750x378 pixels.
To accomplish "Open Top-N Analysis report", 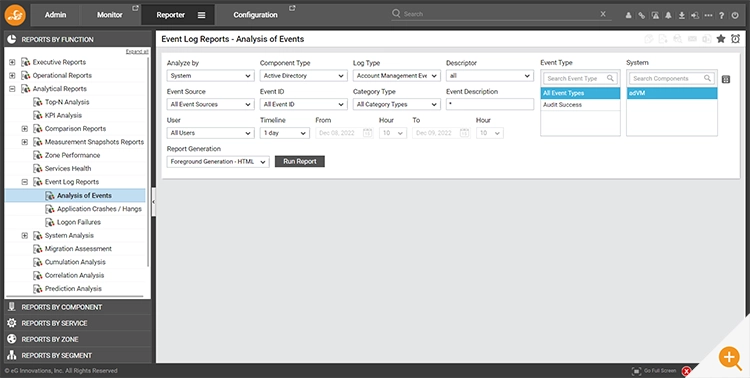I will (67, 102).
